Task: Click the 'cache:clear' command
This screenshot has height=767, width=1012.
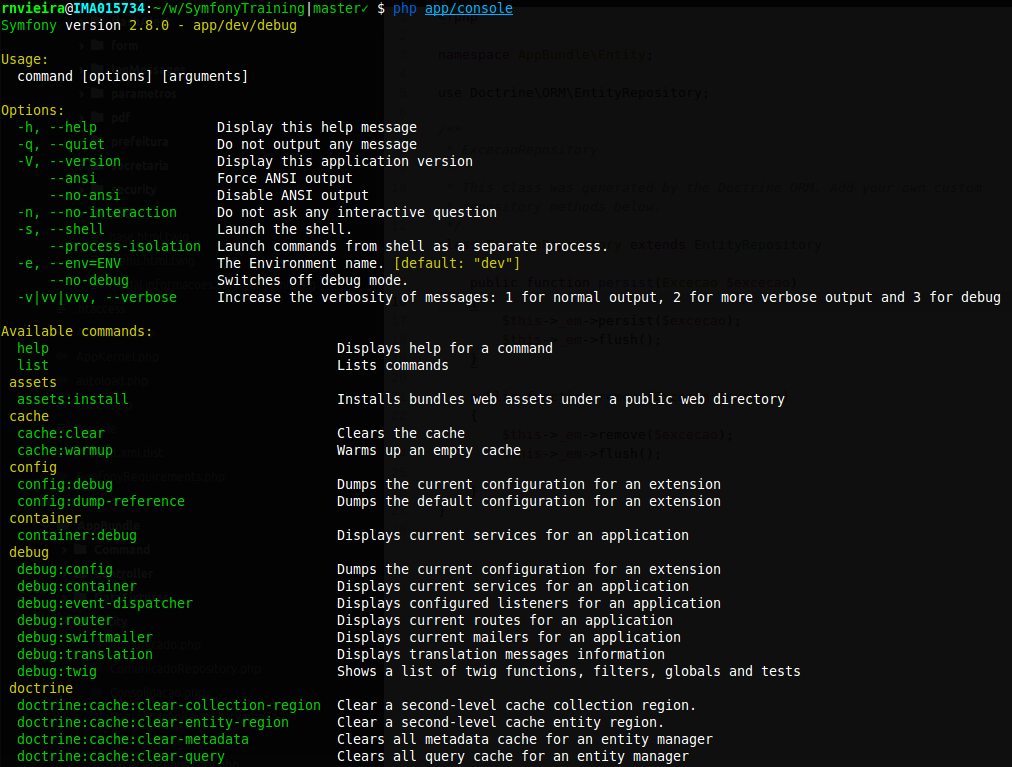Action: click(x=61, y=433)
